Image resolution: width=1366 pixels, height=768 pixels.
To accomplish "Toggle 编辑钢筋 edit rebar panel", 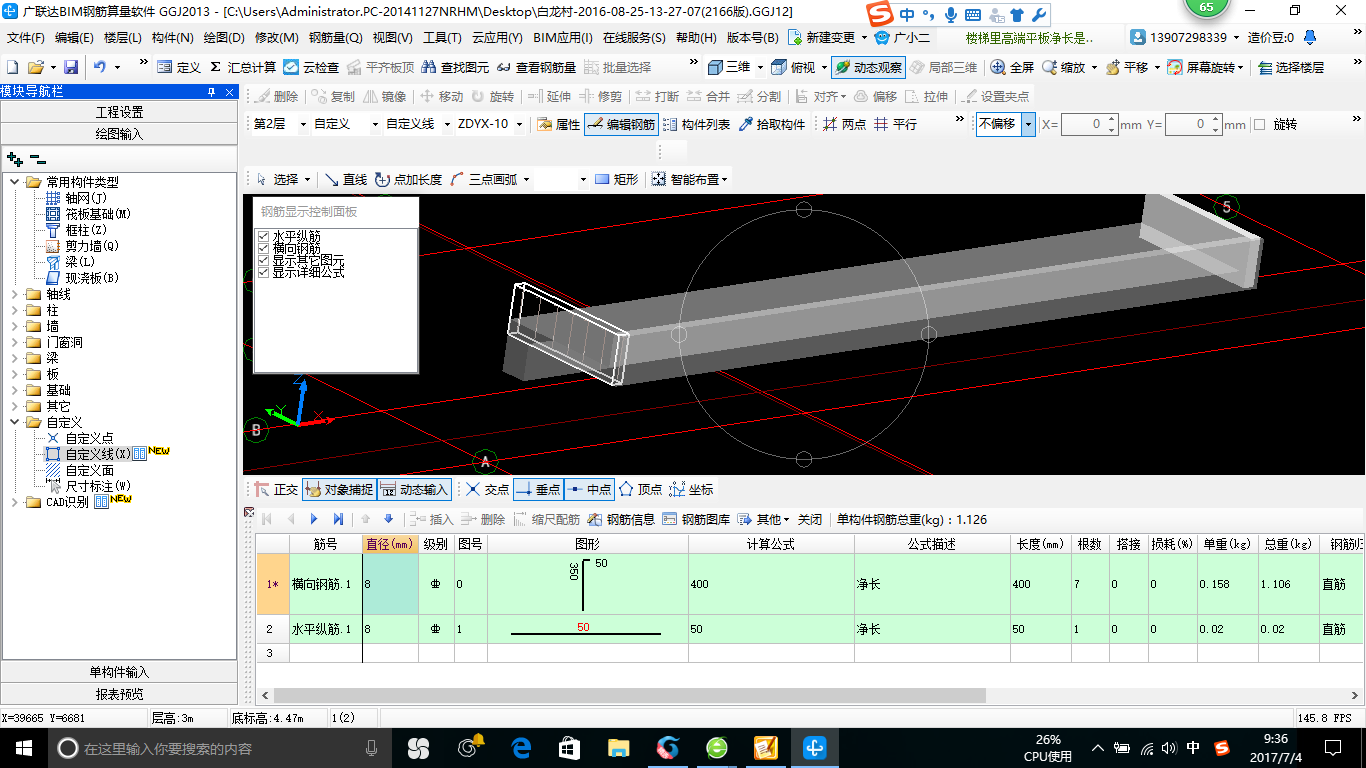I will pos(621,124).
